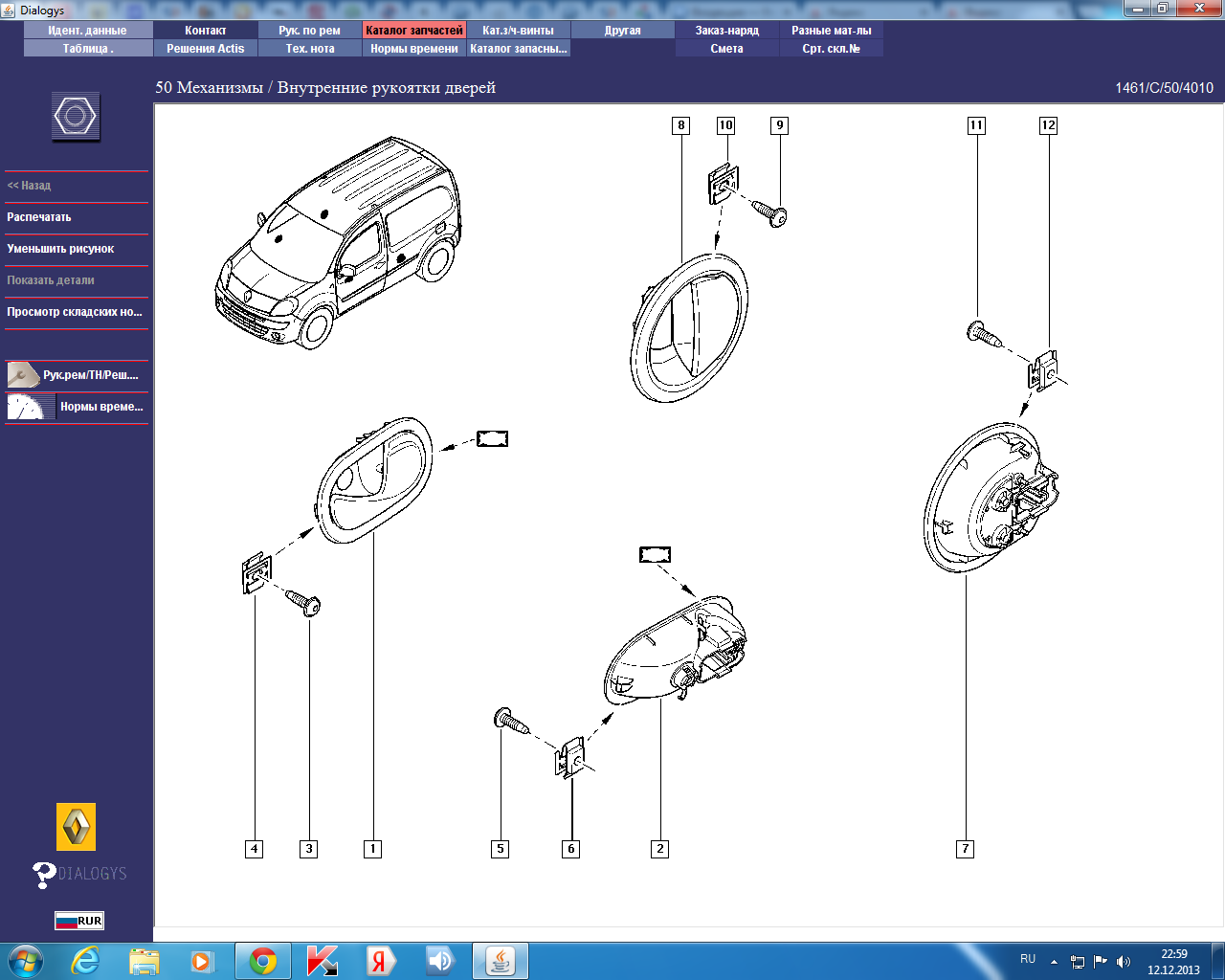Select part callout number 7
The height and width of the screenshot is (980, 1225).
coord(966,849)
